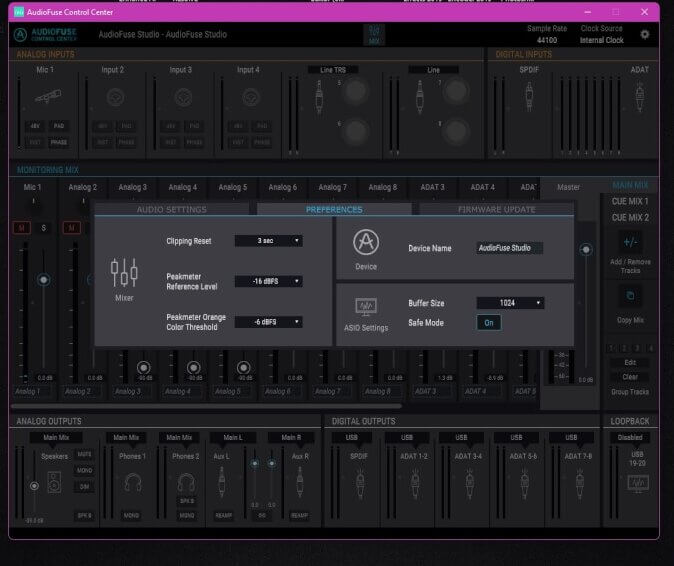Toggle Safe Mode On button

point(489,323)
